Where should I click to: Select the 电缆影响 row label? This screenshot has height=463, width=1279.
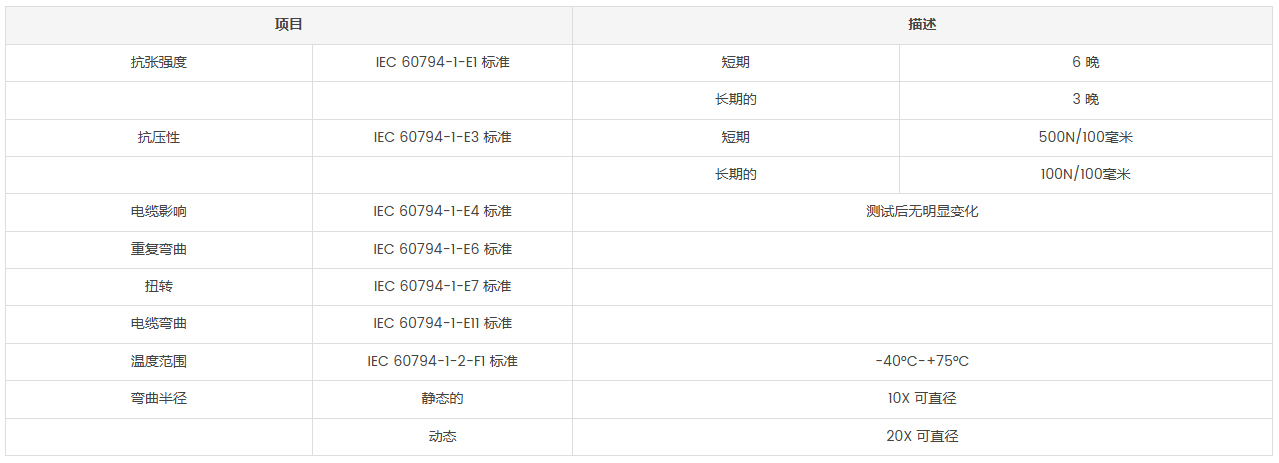click(x=158, y=212)
